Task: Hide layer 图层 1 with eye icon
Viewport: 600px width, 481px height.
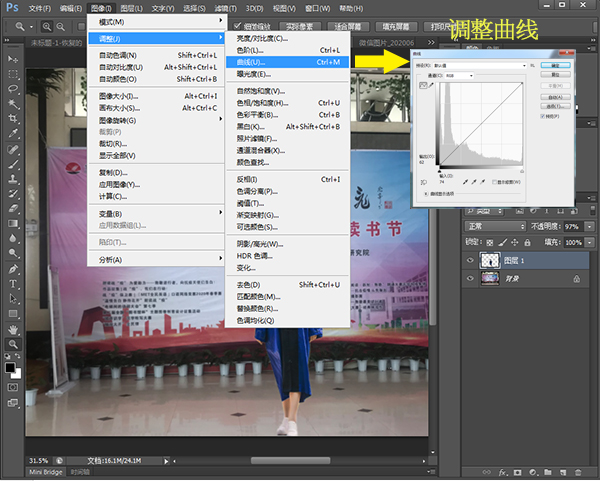Action: [x=472, y=259]
